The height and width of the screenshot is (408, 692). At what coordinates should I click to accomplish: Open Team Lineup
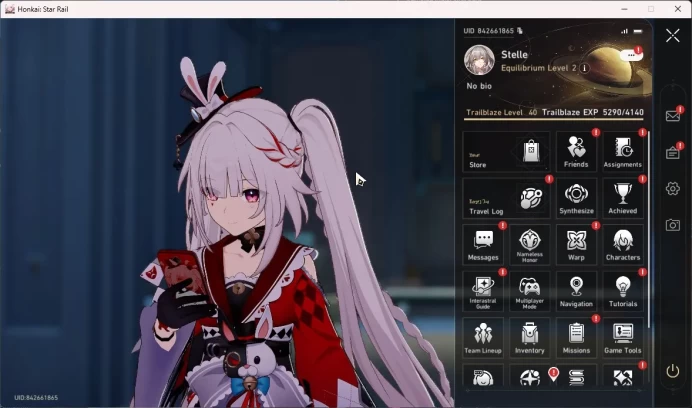(x=483, y=338)
